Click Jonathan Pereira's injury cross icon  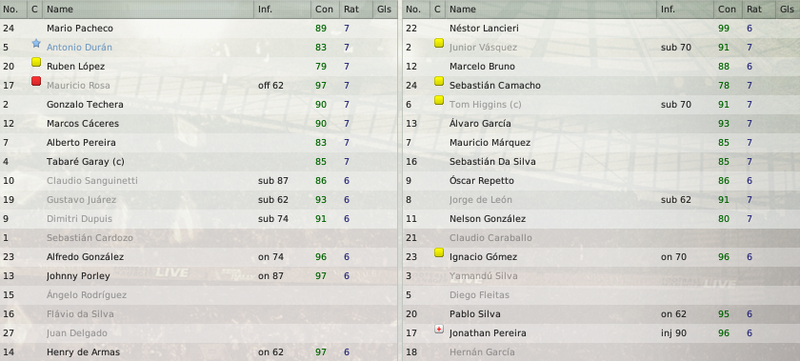pyautogui.click(x=439, y=329)
